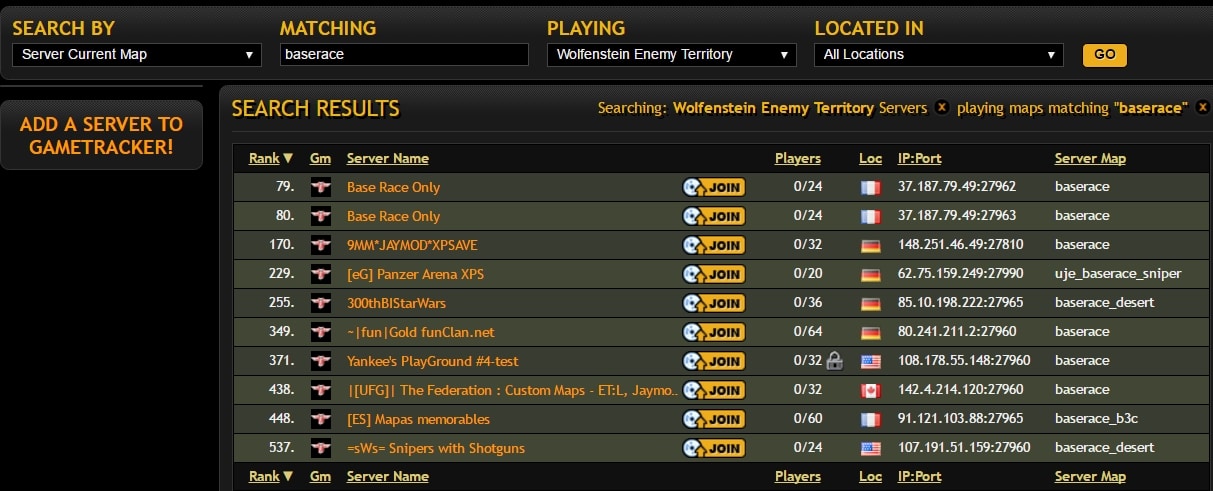Click padlock icon on Yankee's PlayGround row
1213x491 pixels.
[x=835, y=361]
